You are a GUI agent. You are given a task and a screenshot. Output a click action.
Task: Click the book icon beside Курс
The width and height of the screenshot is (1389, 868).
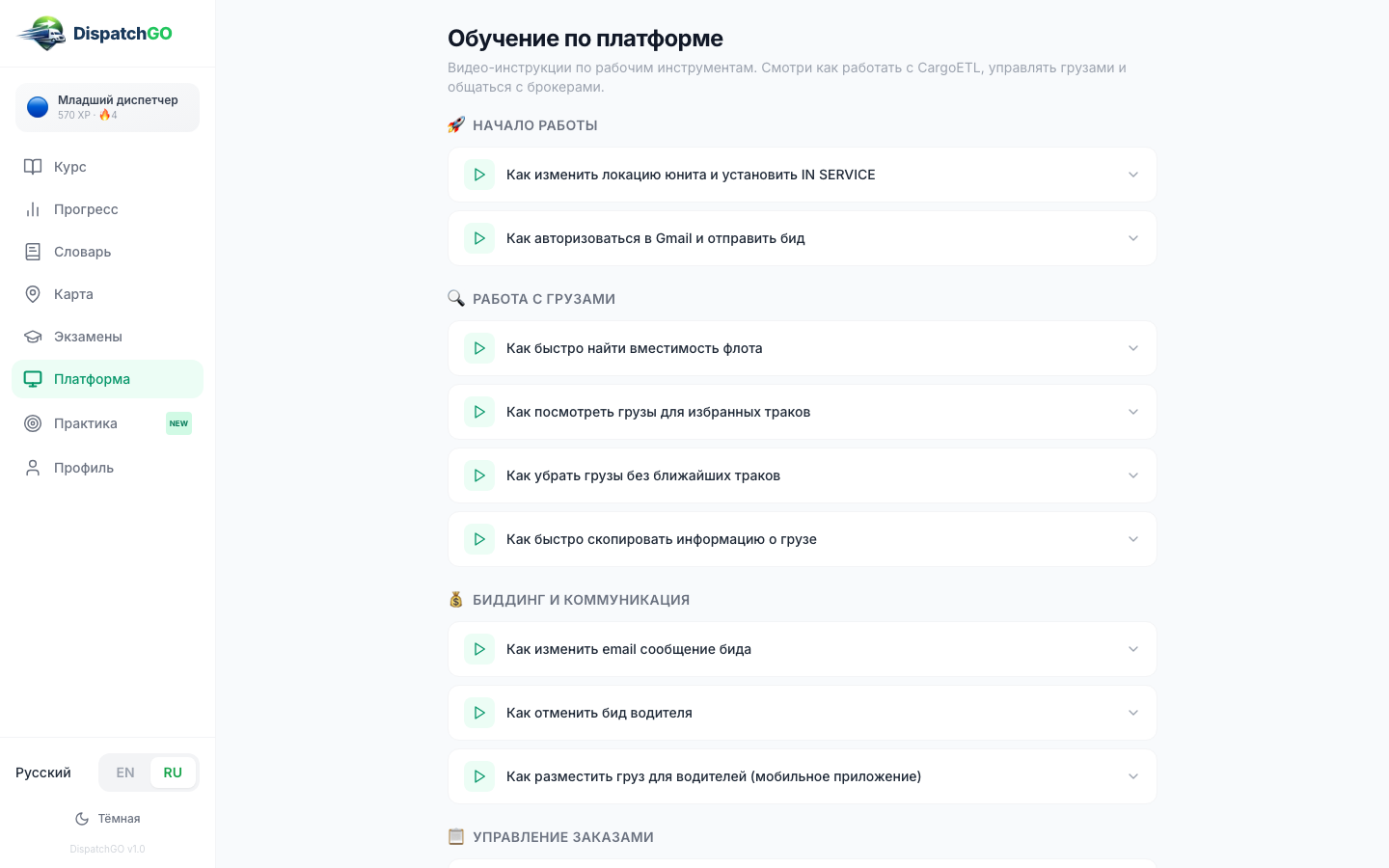tap(33, 167)
